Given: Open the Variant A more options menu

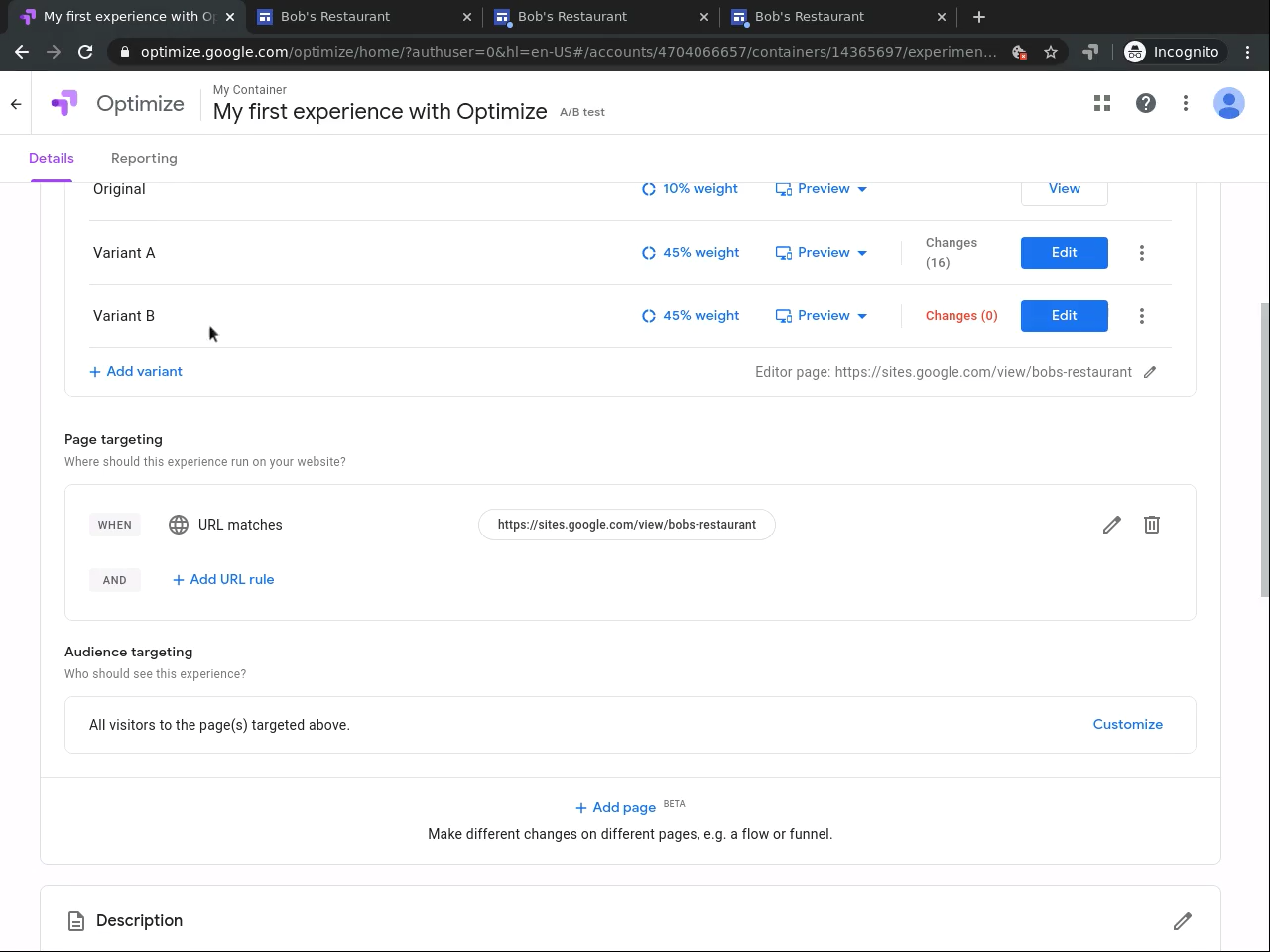Looking at the screenshot, I should 1142,253.
